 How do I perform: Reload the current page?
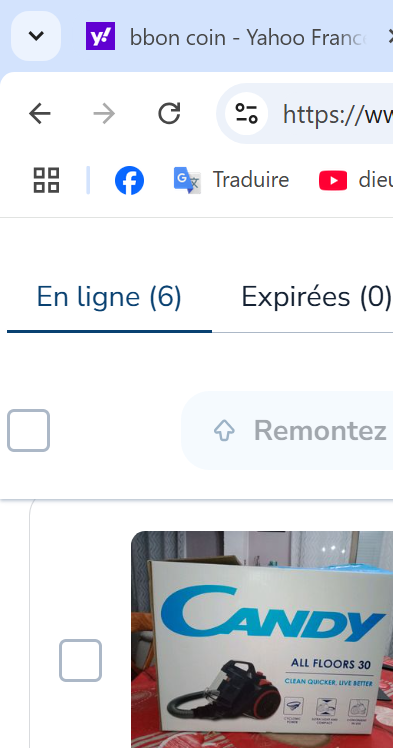pos(169,114)
